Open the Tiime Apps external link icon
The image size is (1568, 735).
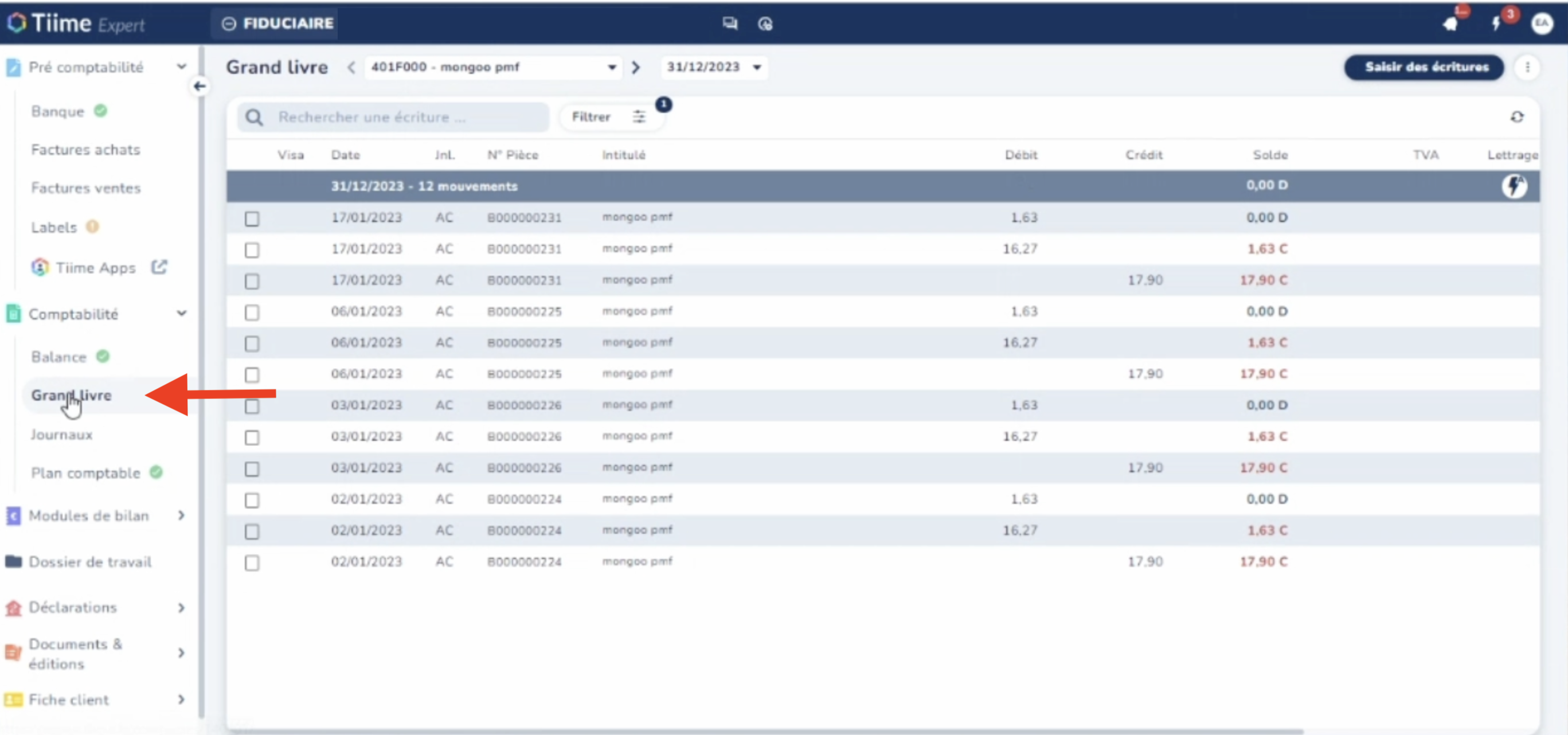[159, 267]
